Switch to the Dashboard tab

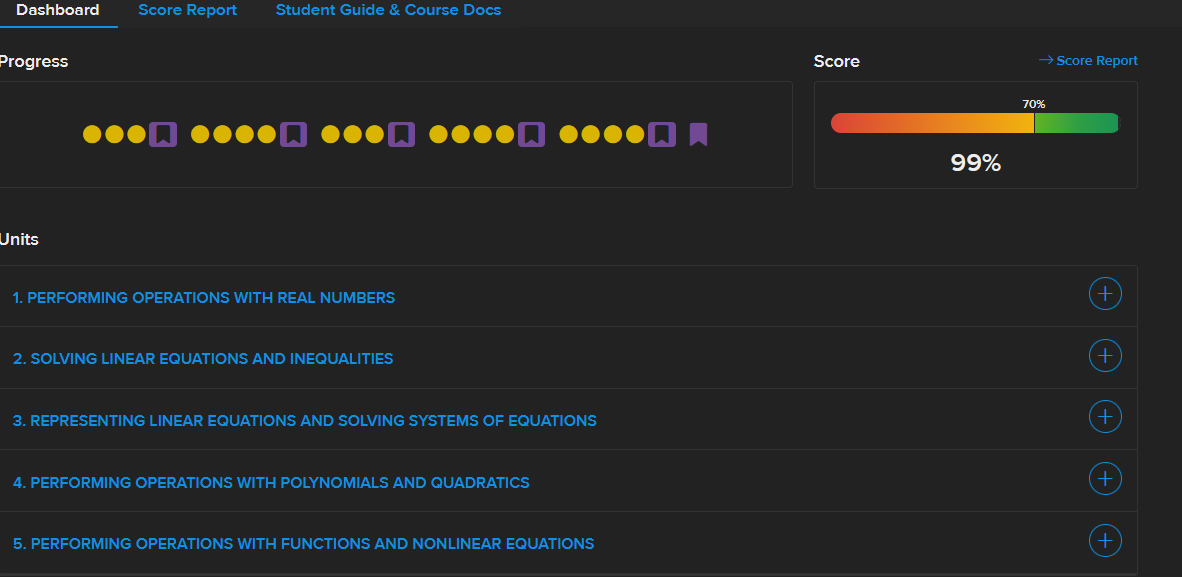[x=57, y=11]
